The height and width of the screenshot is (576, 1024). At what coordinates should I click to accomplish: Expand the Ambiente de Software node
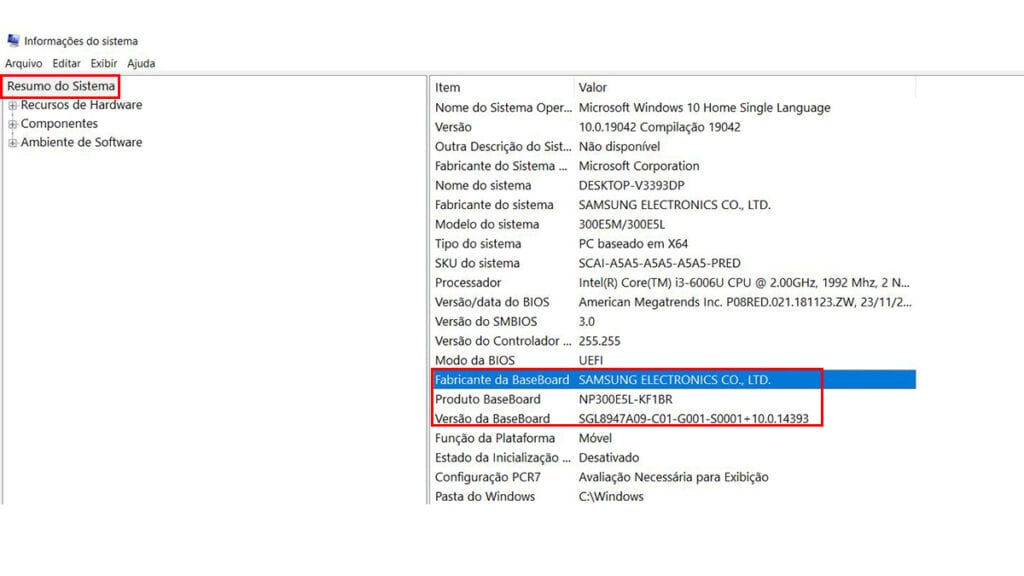[x=12, y=142]
